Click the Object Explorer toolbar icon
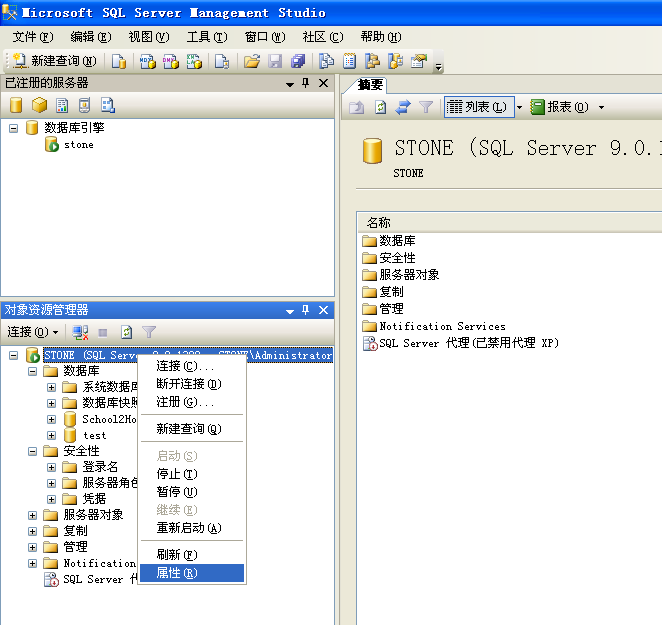Viewport: 662px width, 625px height. 372,61
